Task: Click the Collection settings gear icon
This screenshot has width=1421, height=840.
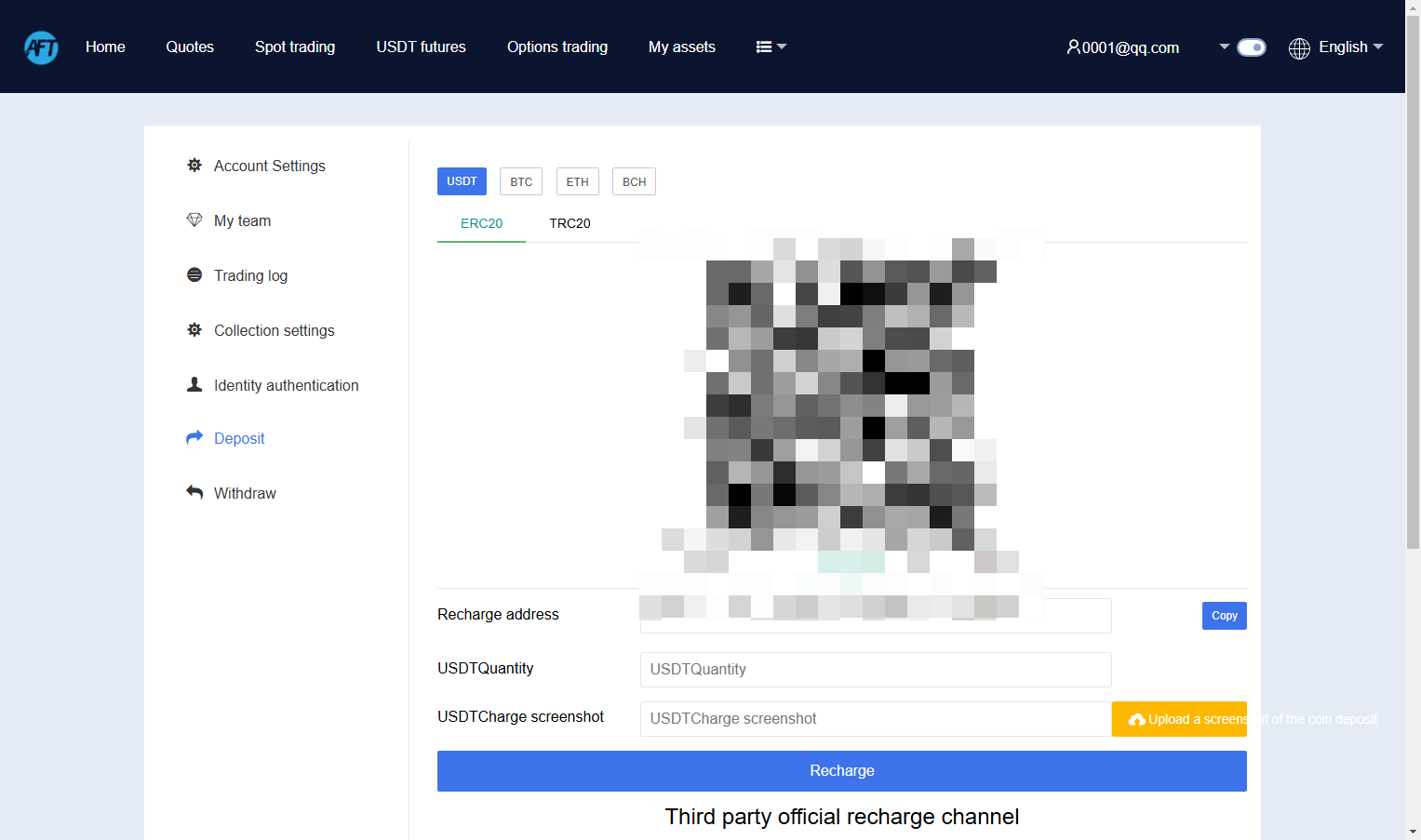Action: click(194, 329)
